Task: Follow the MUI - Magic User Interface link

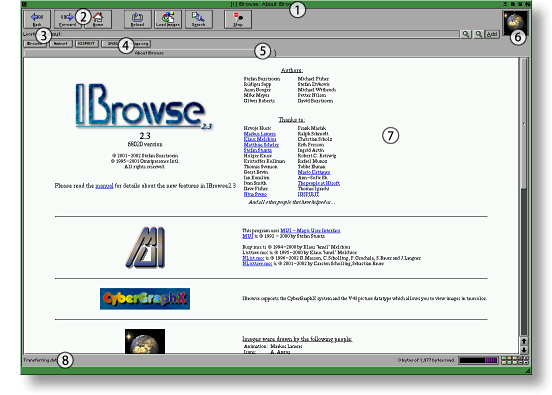Action: click(x=310, y=231)
